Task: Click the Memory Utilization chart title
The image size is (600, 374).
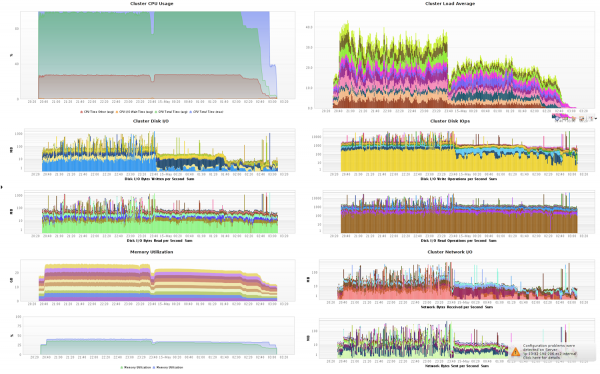Action: click(152, 252)
